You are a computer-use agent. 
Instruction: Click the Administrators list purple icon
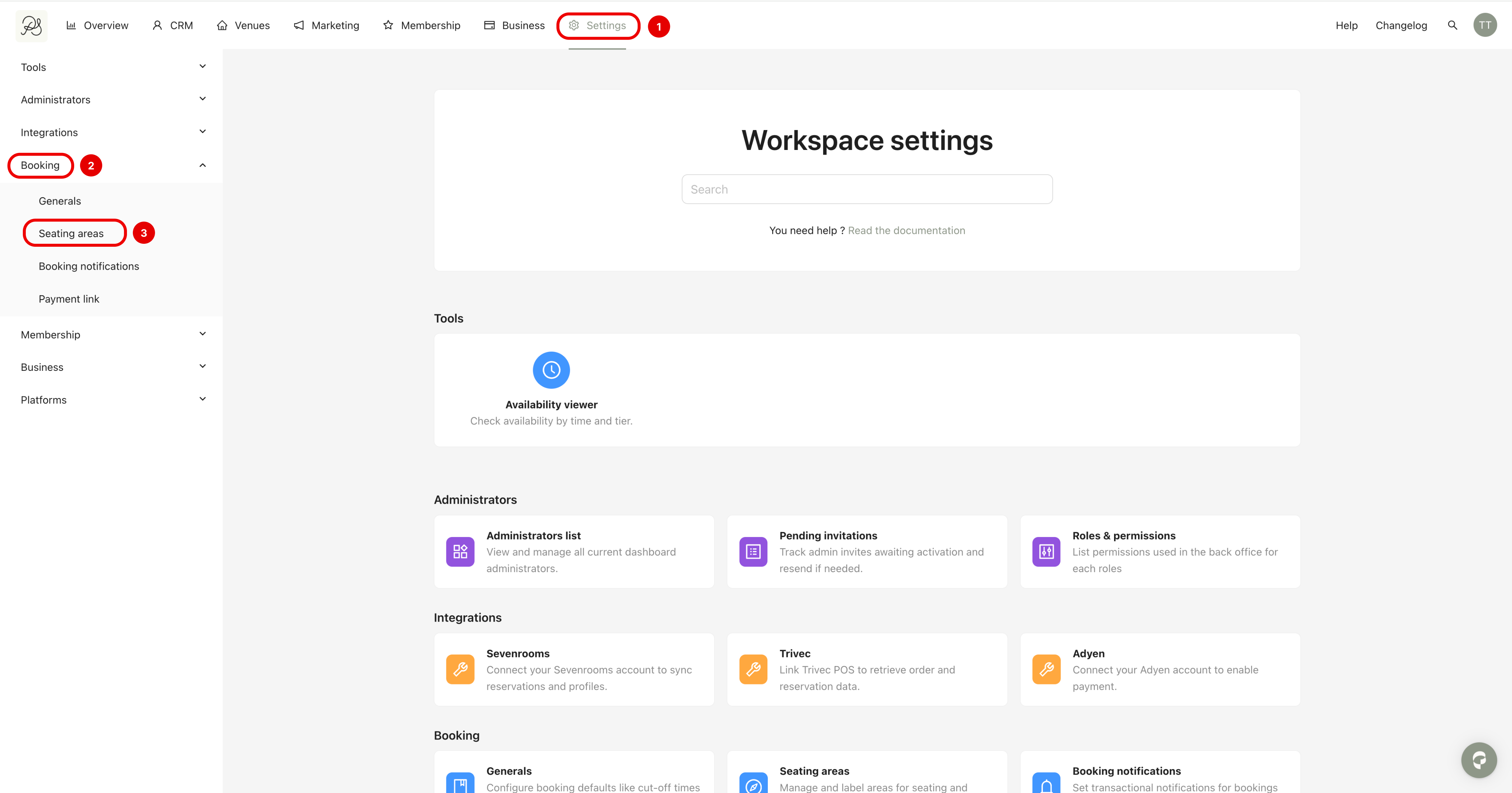[460, 551]
